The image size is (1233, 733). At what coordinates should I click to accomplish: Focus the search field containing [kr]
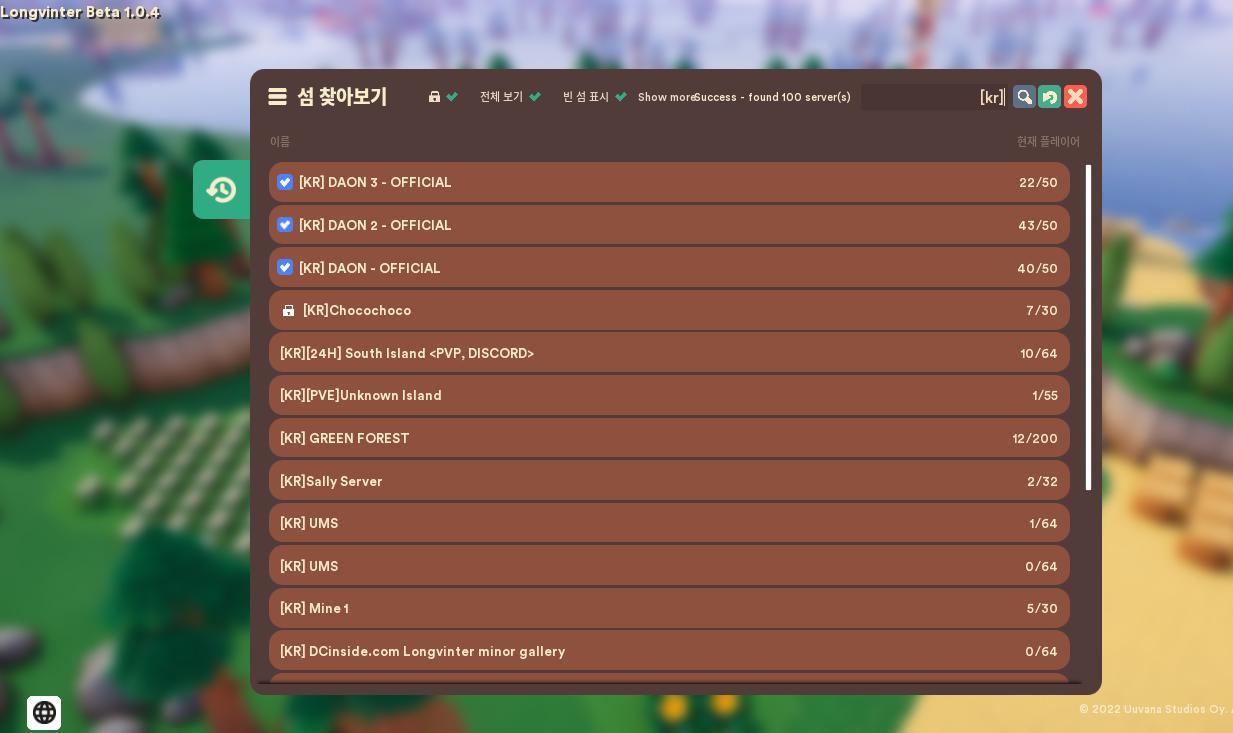[932, 97]
